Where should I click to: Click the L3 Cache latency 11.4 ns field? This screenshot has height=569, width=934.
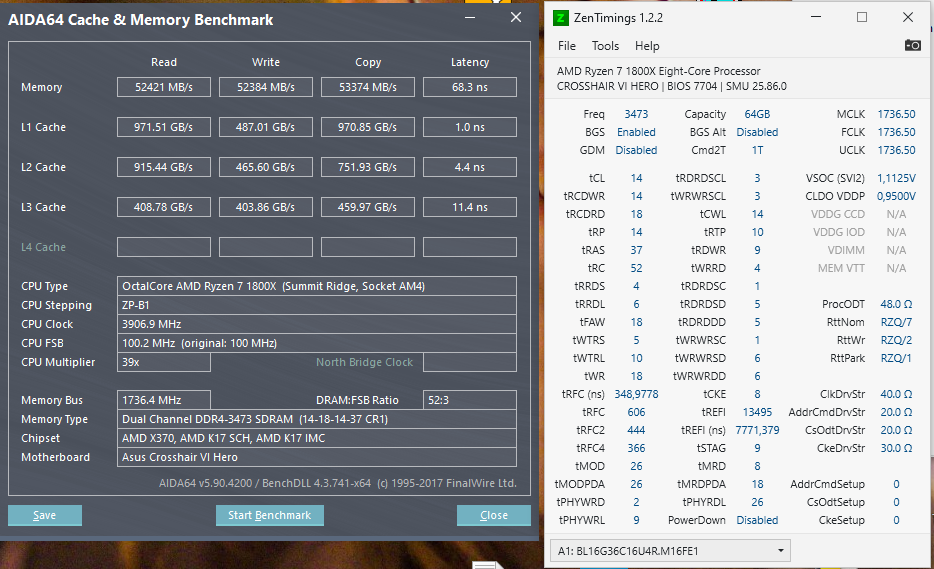tap(470, 207)
